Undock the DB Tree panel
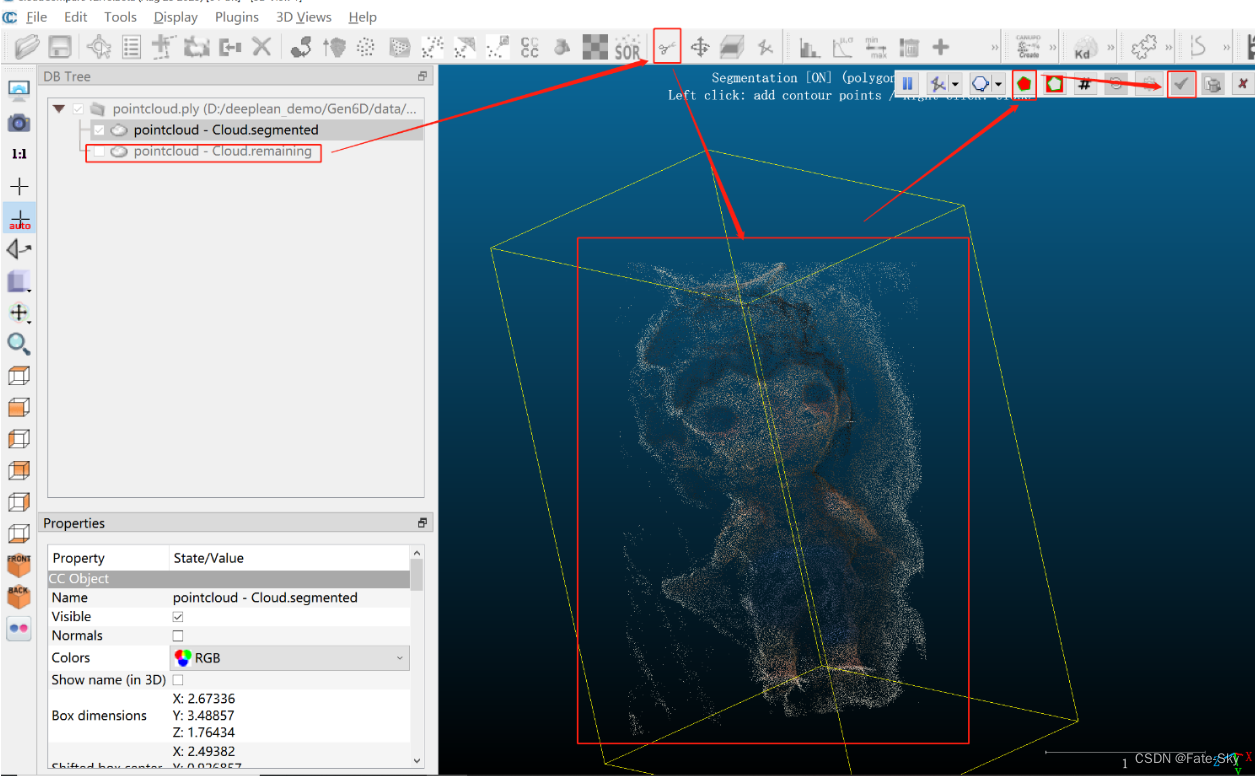 click(423, 76)
